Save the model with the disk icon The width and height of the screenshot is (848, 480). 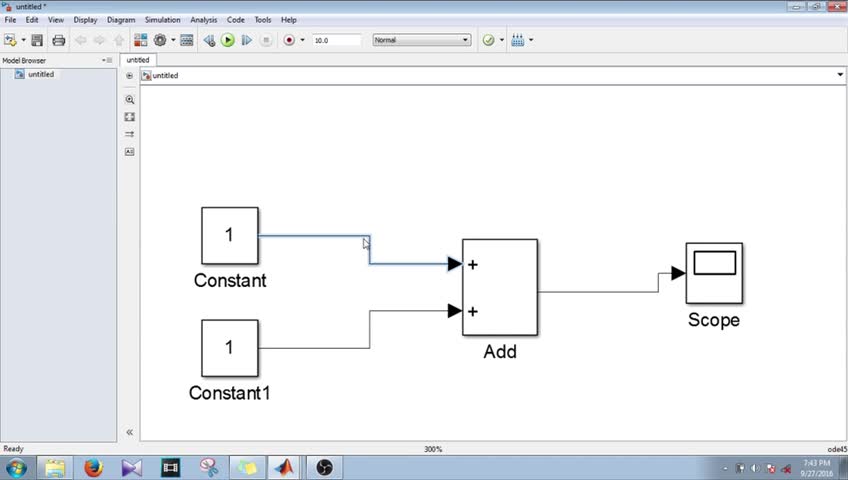[37, 40]
